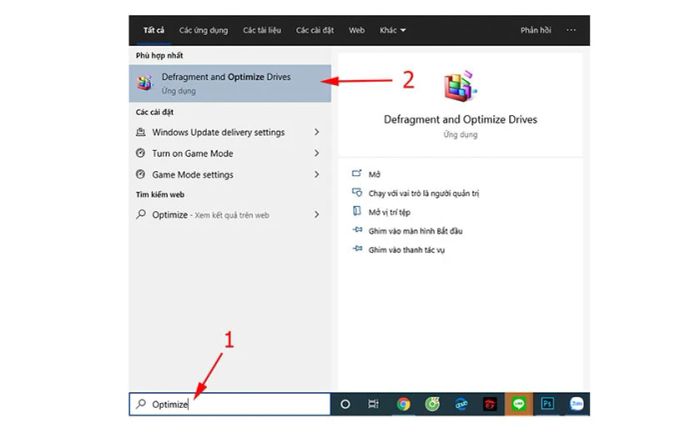Expand Game Mode settings chevron
The image size is (700, 433).
[x=317, y=175]
